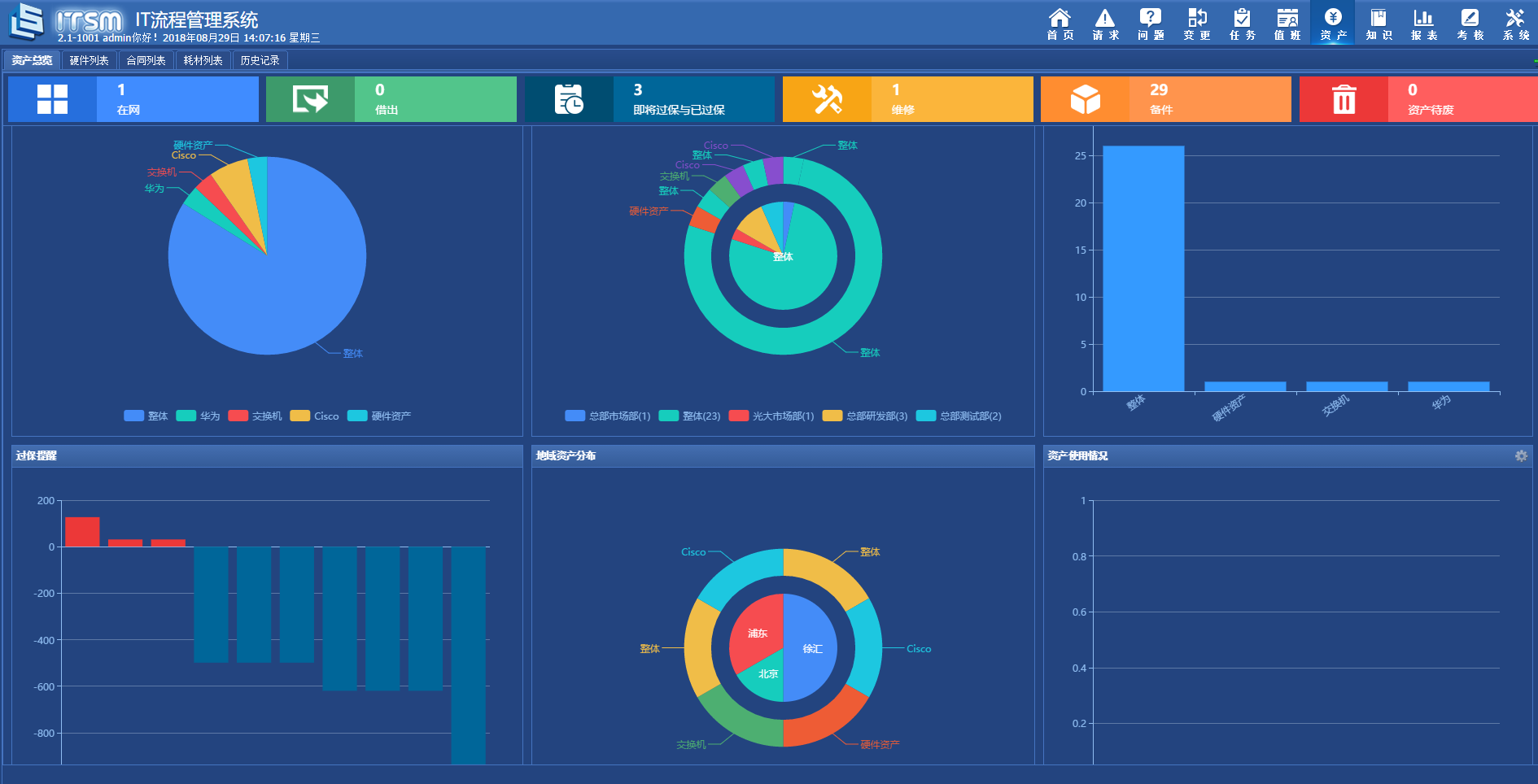Open the 备件 summary card showing 29
Screen dimensions: 1538x784
point(1165,99)
